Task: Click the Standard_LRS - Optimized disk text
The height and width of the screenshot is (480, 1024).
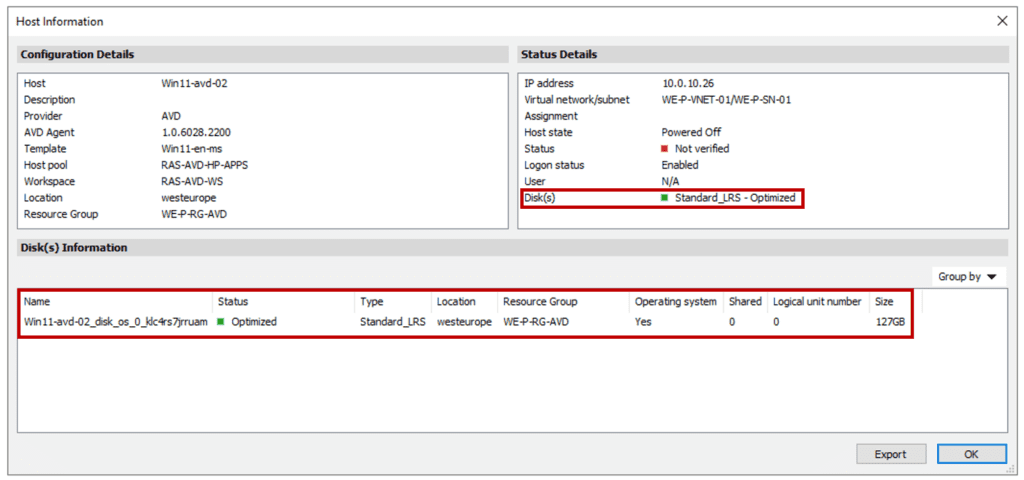Action: tap(735, 198)
